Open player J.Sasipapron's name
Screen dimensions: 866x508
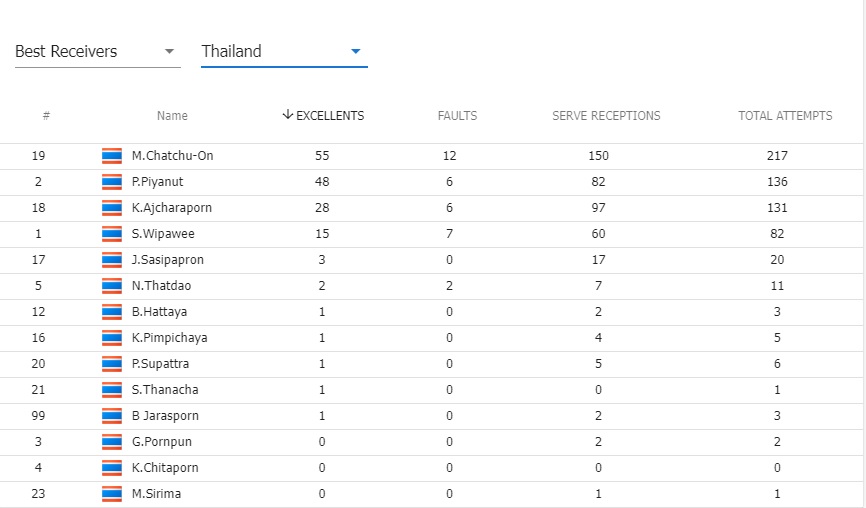tap(168, 260)
